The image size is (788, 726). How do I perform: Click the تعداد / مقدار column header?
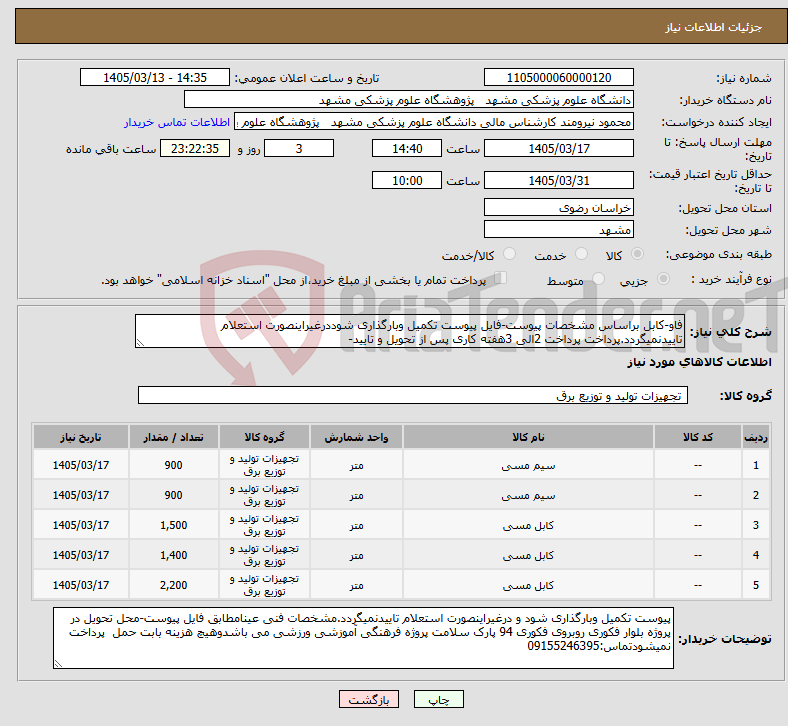point(173,437)
